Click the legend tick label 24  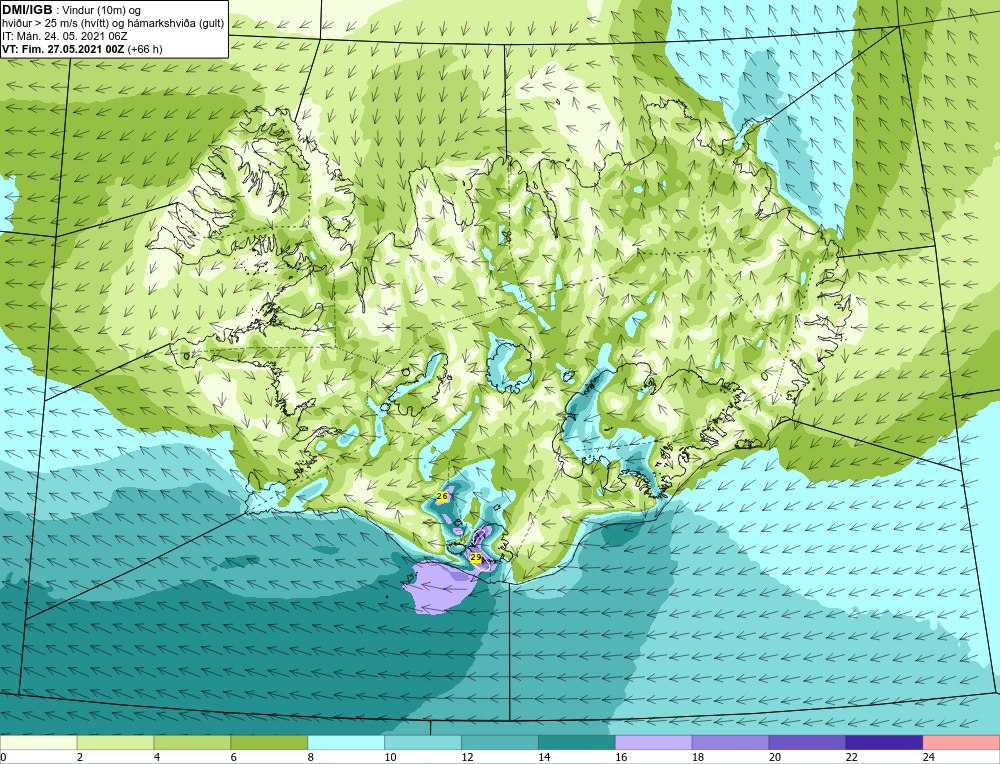pyautogui.click(x=929, y=757)
